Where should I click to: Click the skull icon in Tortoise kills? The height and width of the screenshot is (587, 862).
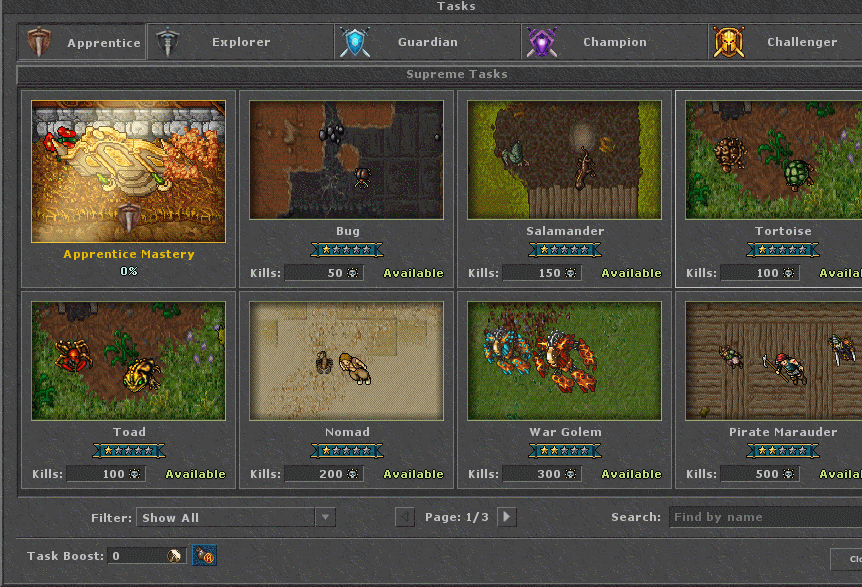[789, 273]
